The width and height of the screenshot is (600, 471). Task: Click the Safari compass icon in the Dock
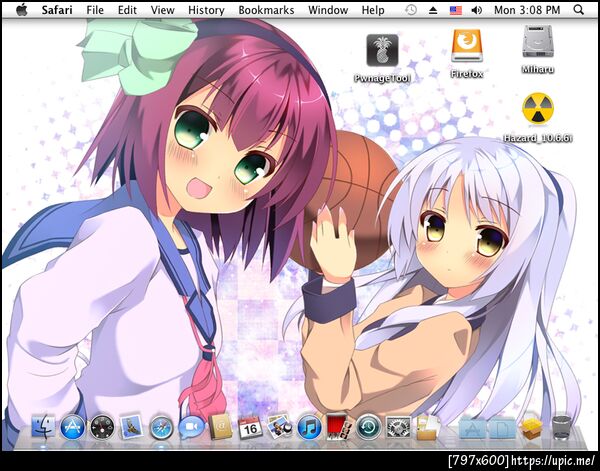pyautogui.click(x=161, y=427)
